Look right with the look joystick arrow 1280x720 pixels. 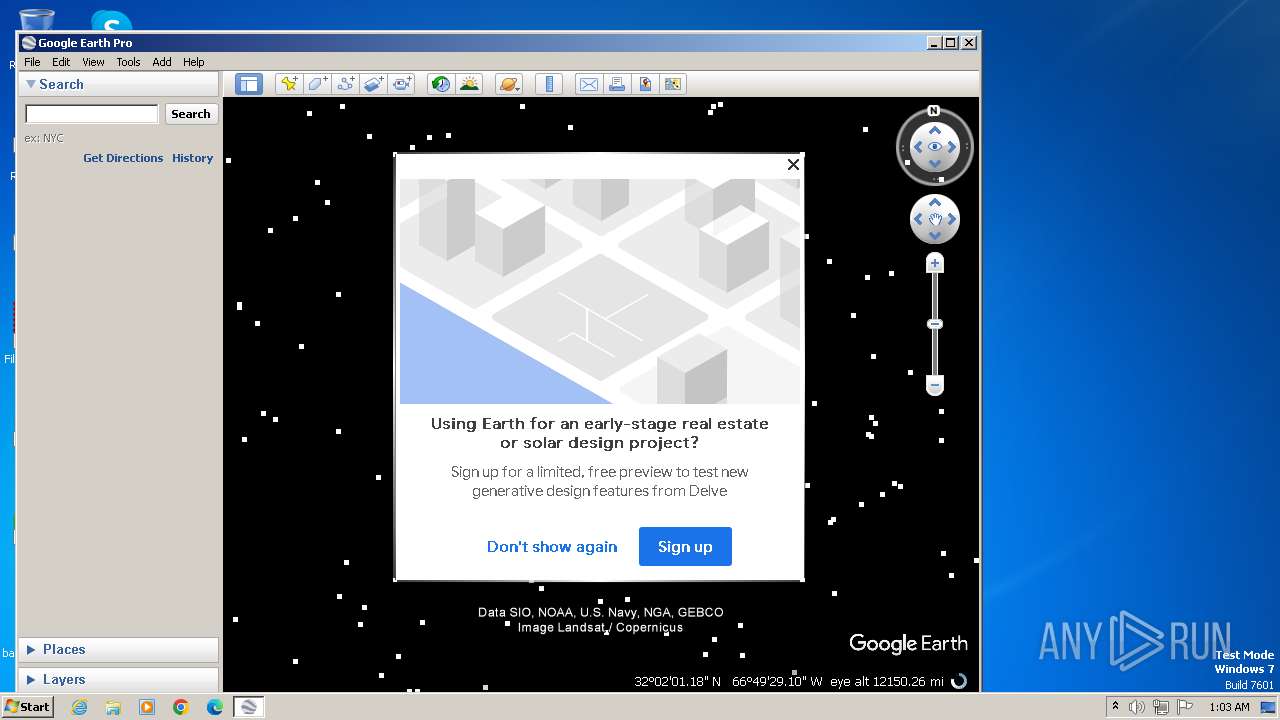(x=953, y=148)
